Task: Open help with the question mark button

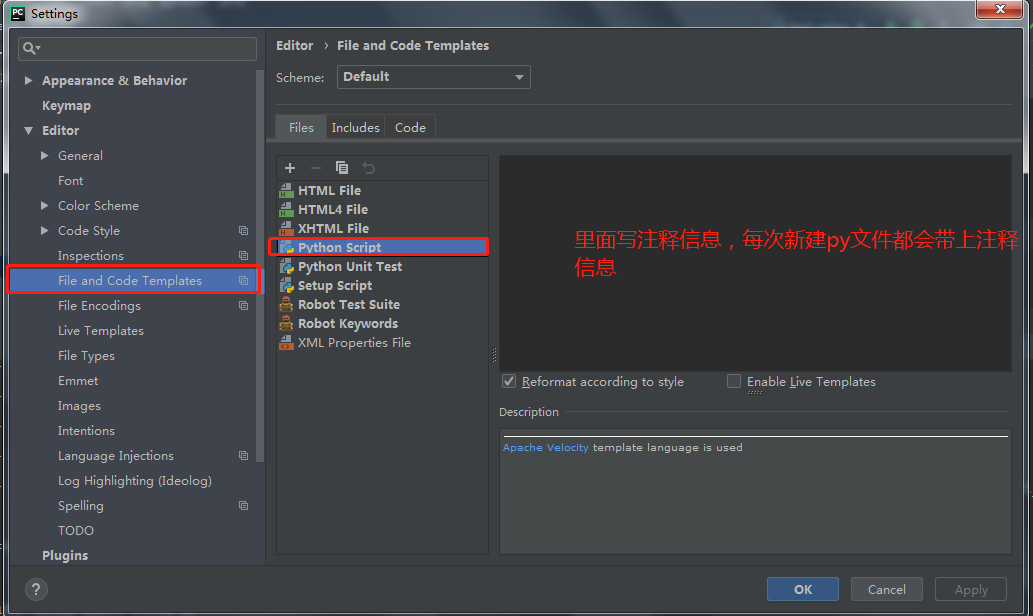Action: coord(36,590)
